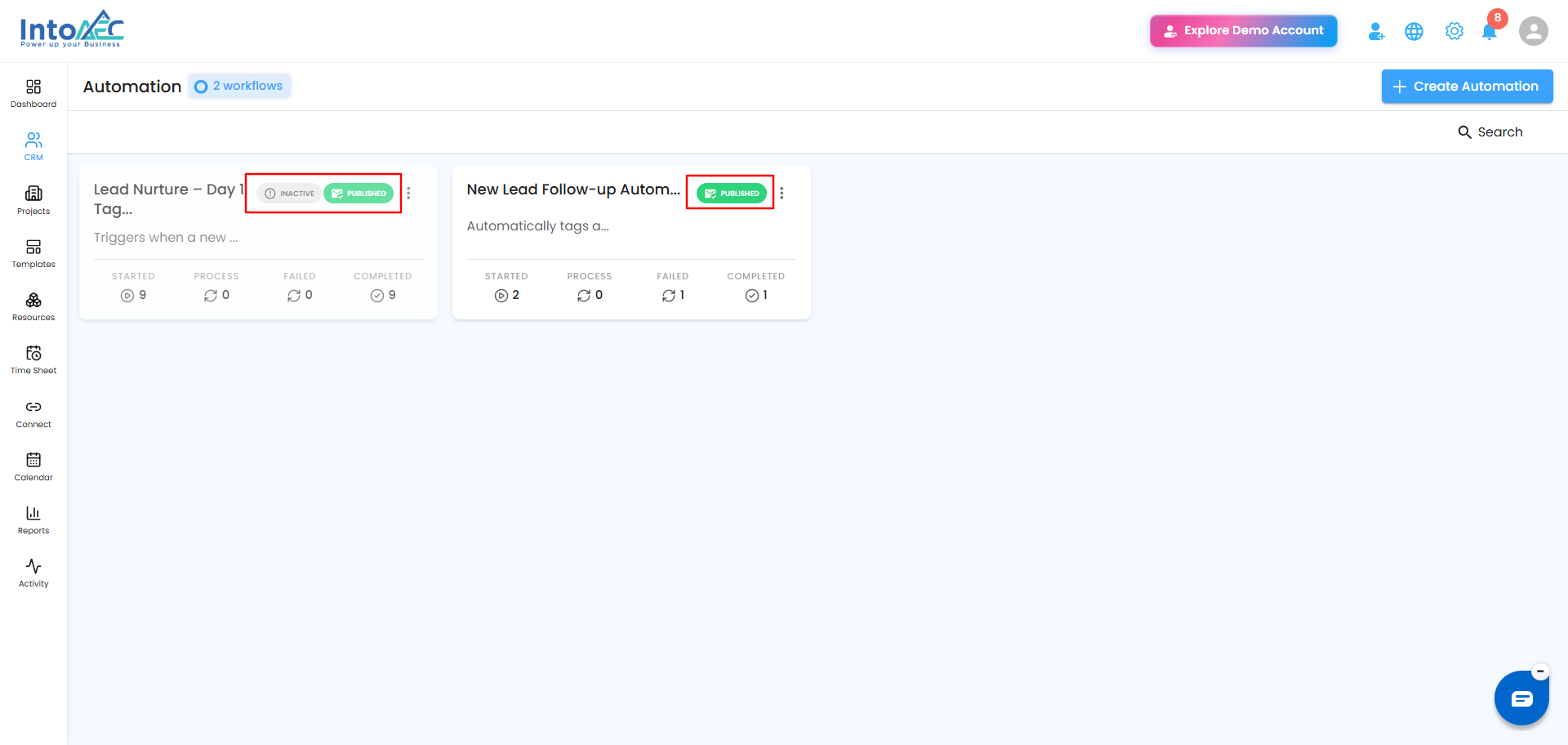Open Calendar in the sidebar
Viewport: 1568px width, 745px height.
point(33,466)
